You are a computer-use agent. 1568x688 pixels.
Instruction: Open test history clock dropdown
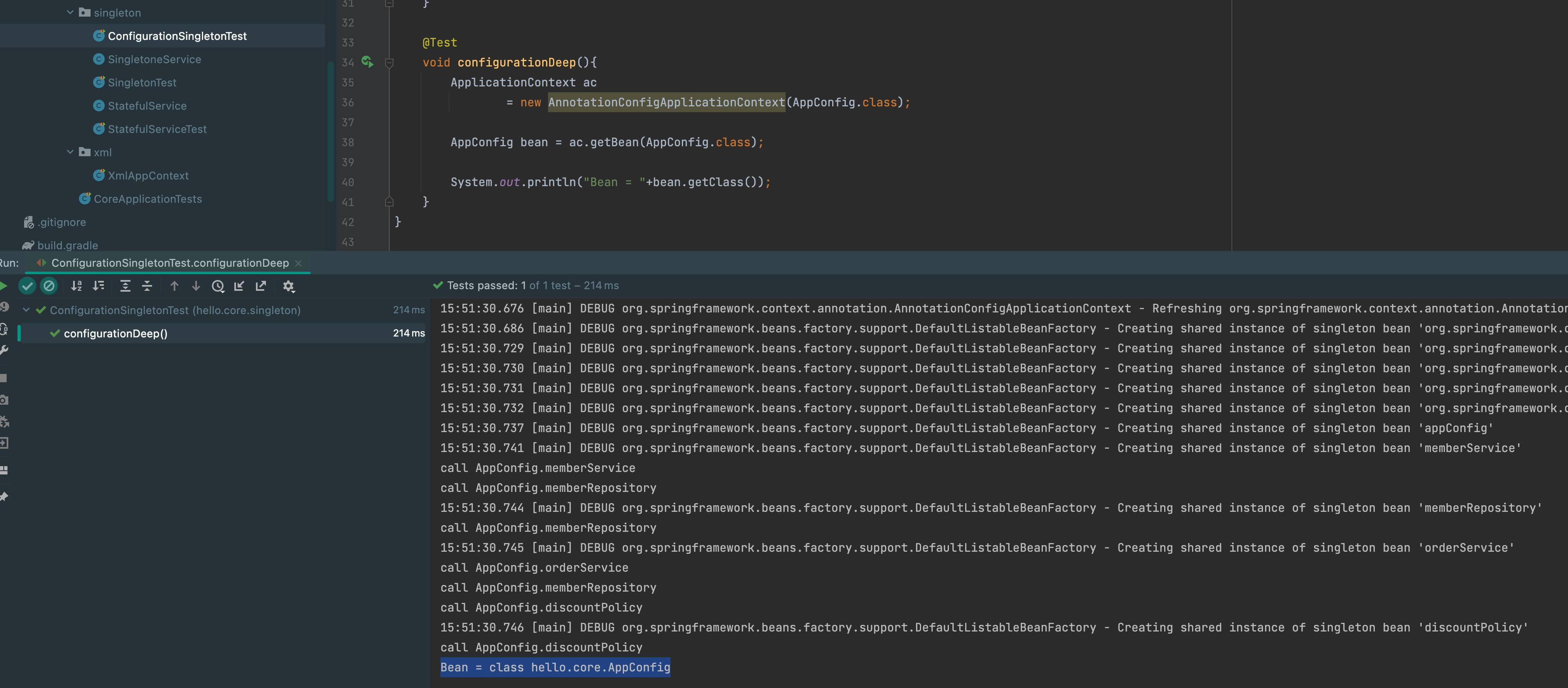[218, 285]
